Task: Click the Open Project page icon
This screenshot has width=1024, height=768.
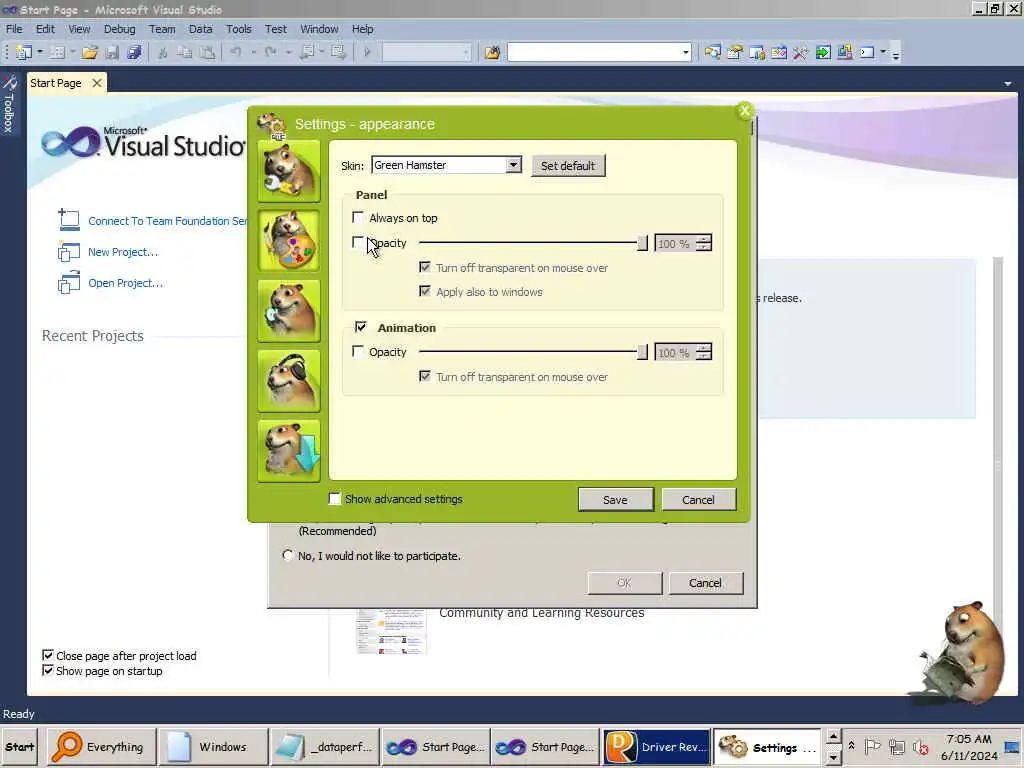Action: tap(69, 283)
